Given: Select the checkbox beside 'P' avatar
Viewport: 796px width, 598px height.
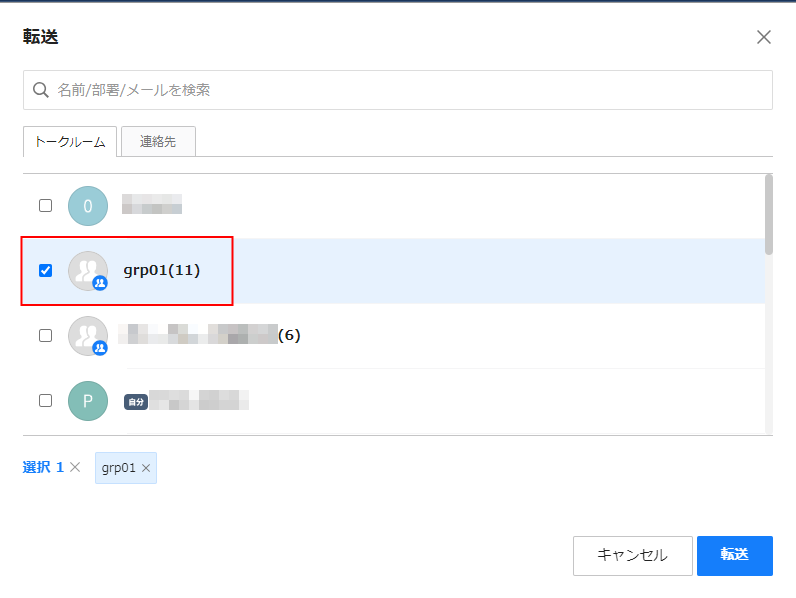Looking at the screenshot, I should click(x=45, y=401).
